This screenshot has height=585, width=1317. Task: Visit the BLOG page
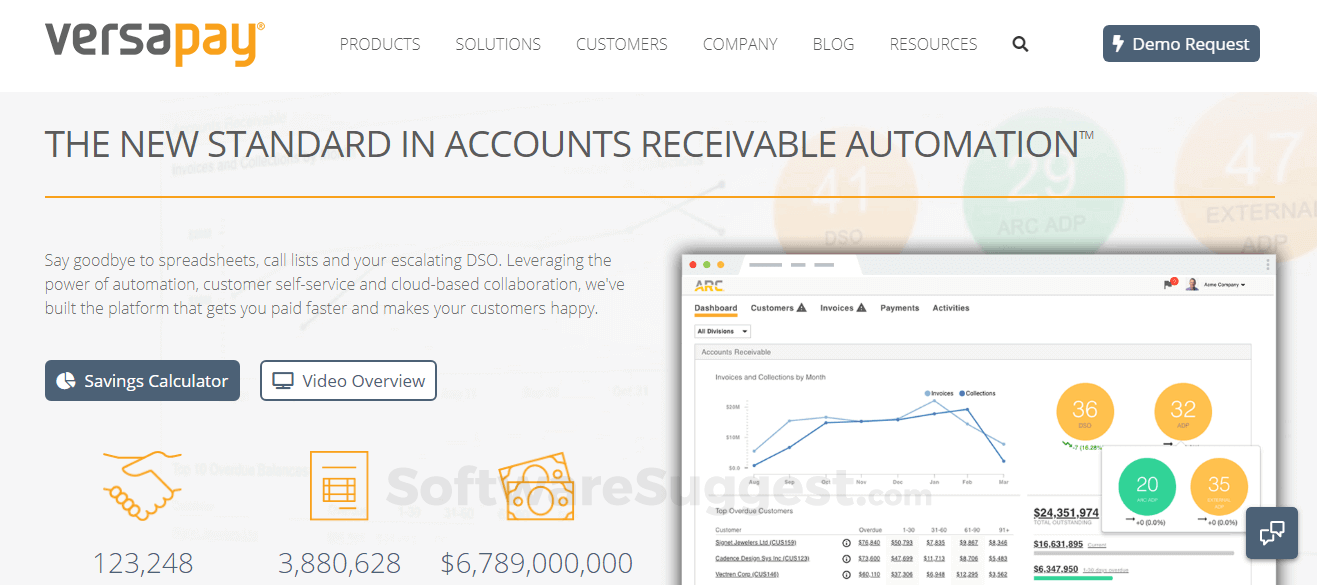[x=833, y=44]
